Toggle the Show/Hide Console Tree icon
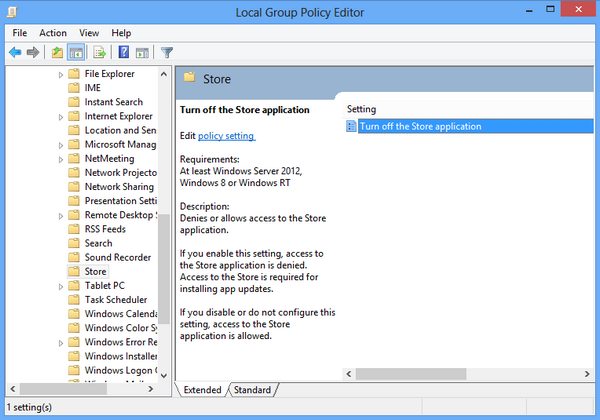 point(76,52)
